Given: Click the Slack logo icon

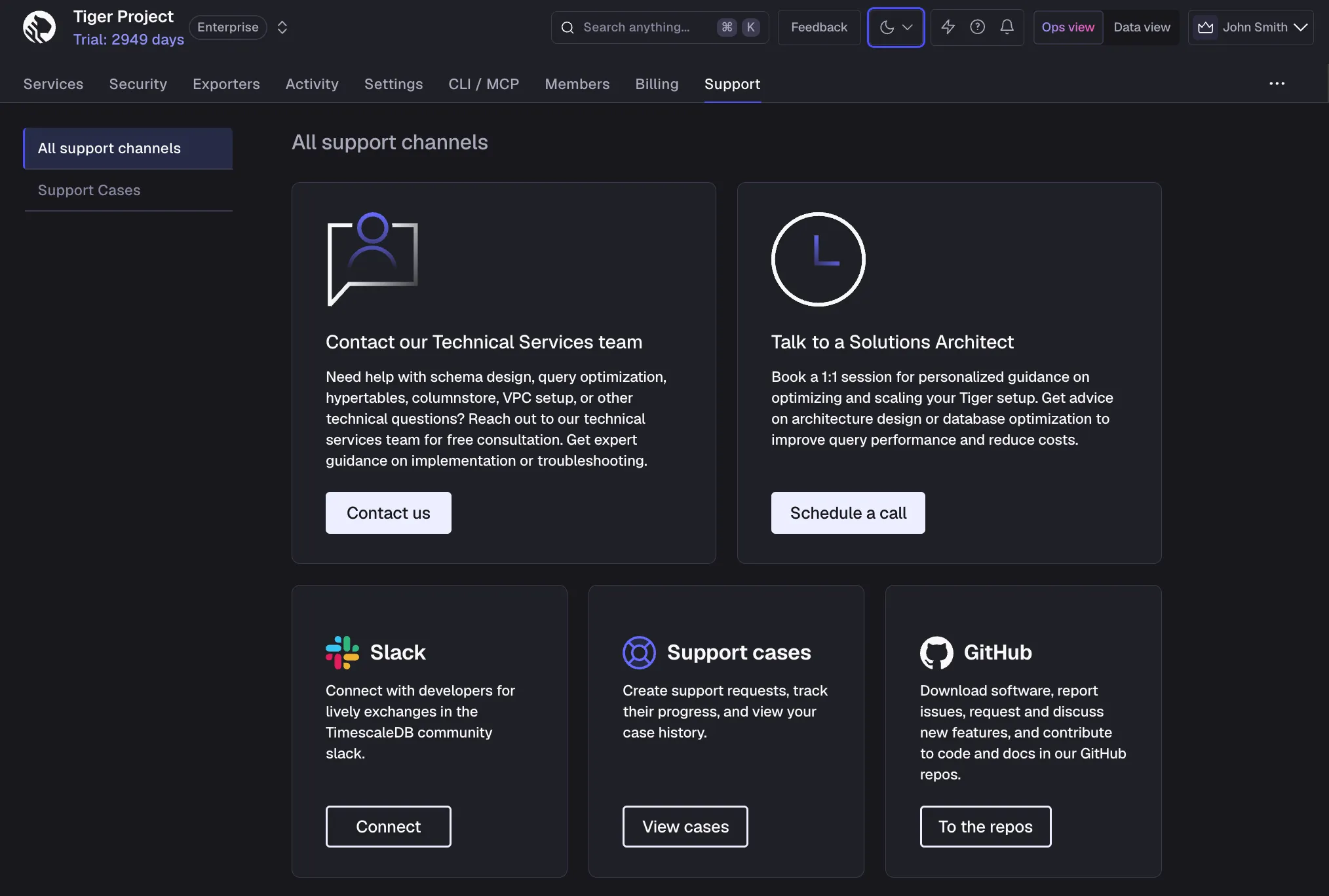Looking at the screenshot, I should [342, 652].
